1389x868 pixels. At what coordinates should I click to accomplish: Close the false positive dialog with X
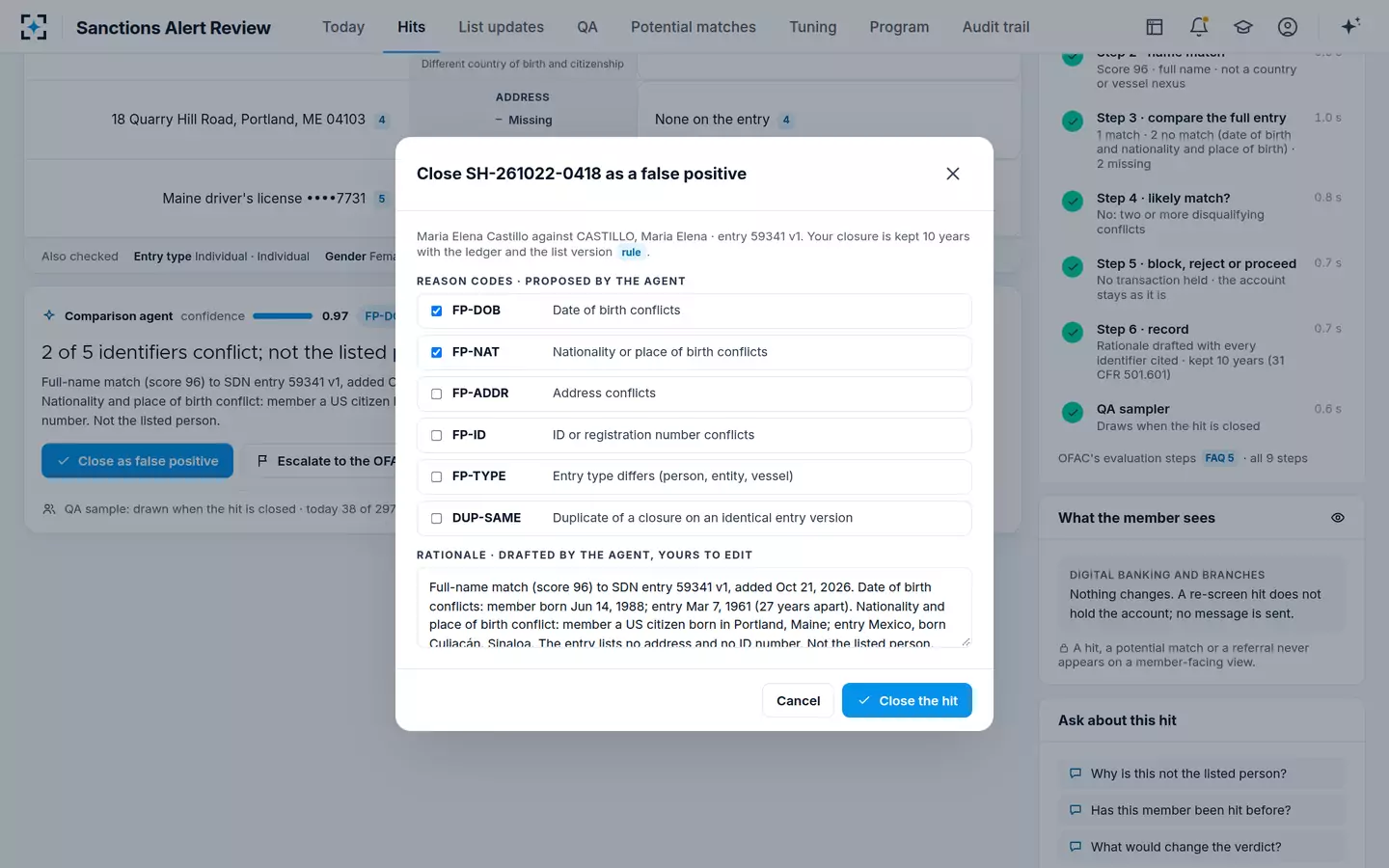click(953, 174)
